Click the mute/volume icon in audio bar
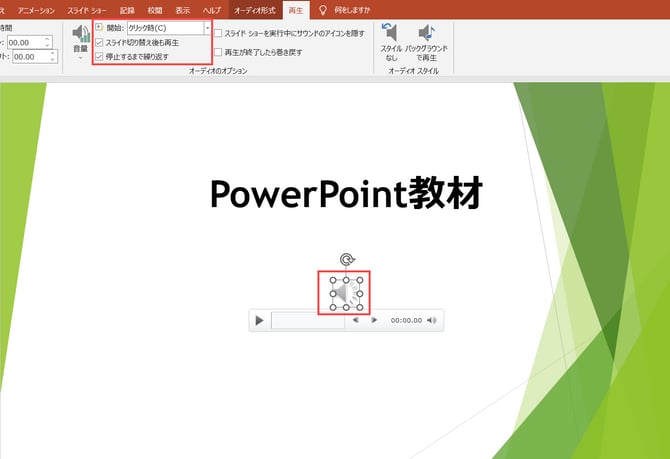The image size is (670, 459). 432,321
